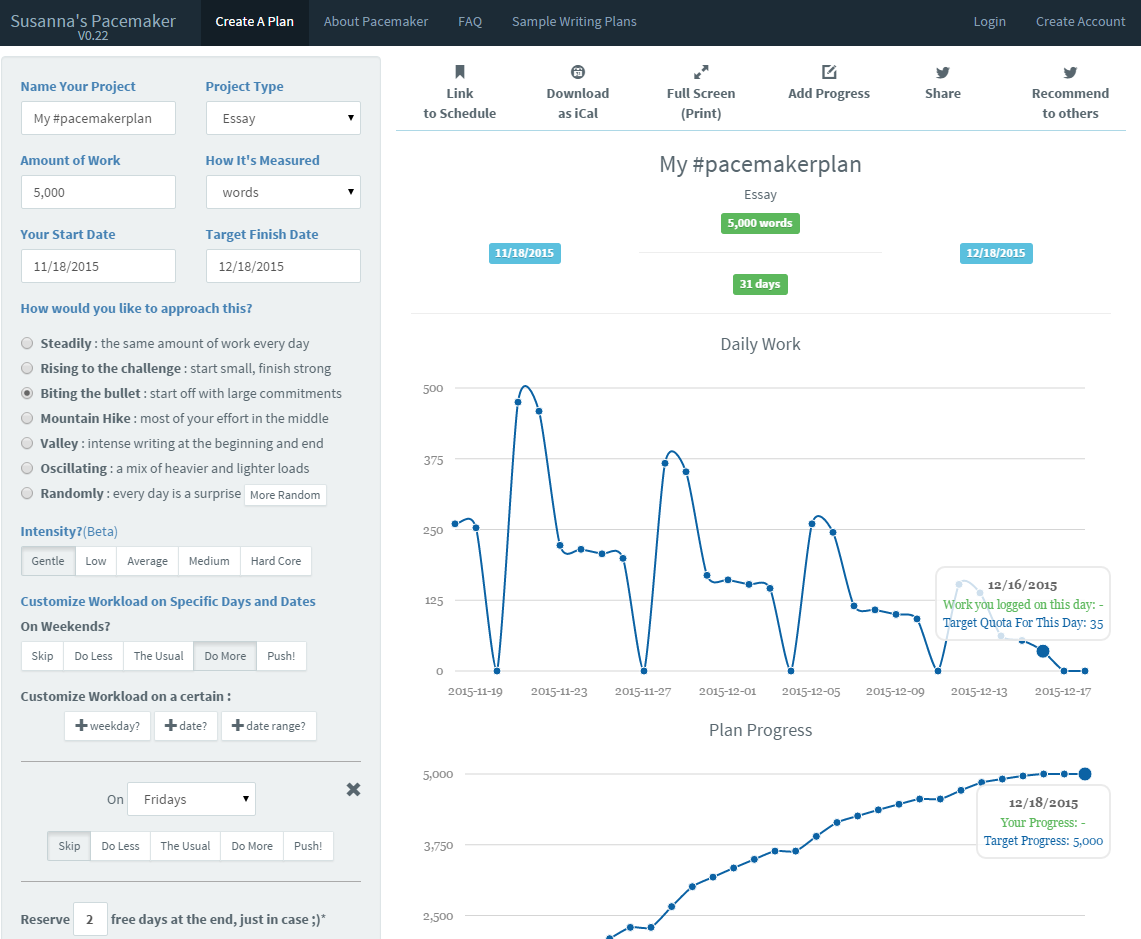Click Susanna's Pacemaker site title
Viewport: 1141px width, 939px height.
click(x=93, y=21)
